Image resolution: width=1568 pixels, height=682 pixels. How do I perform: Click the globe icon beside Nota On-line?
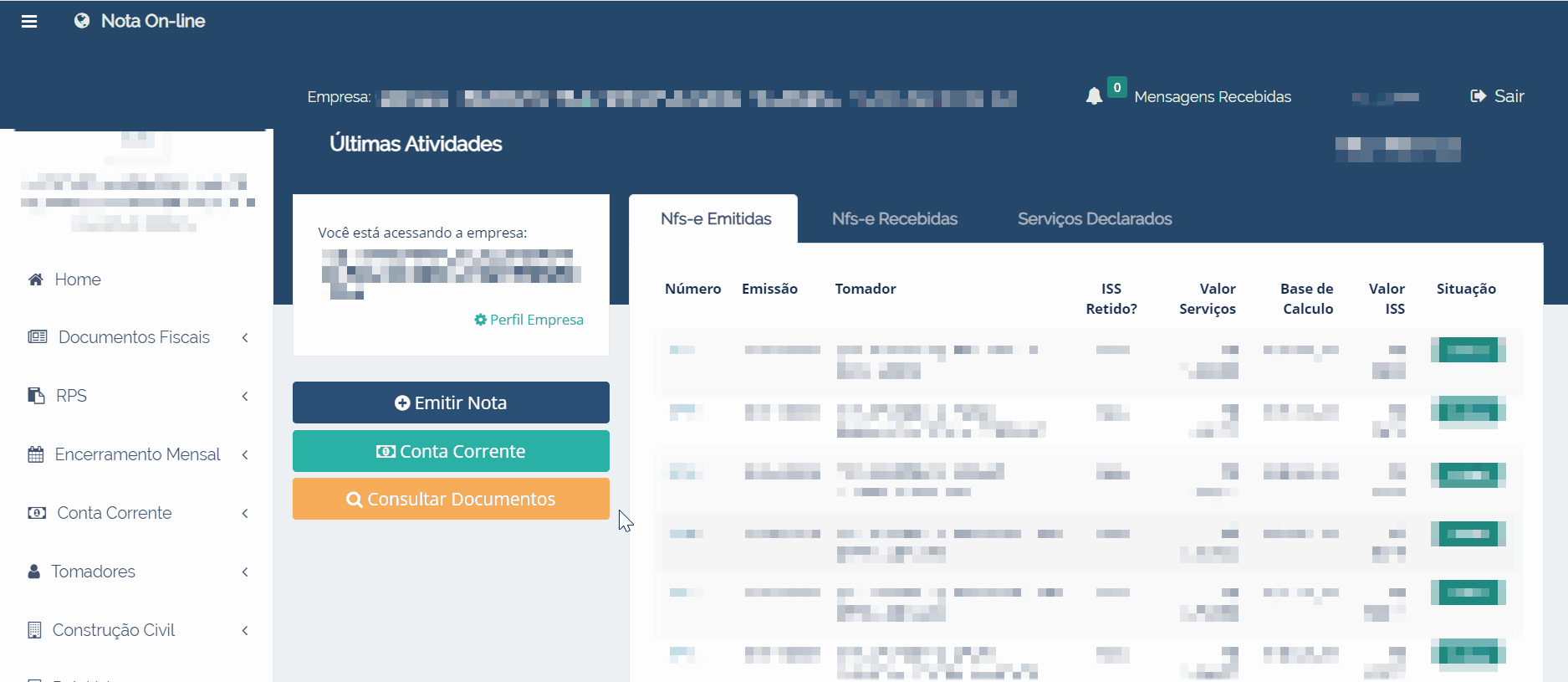82,21
